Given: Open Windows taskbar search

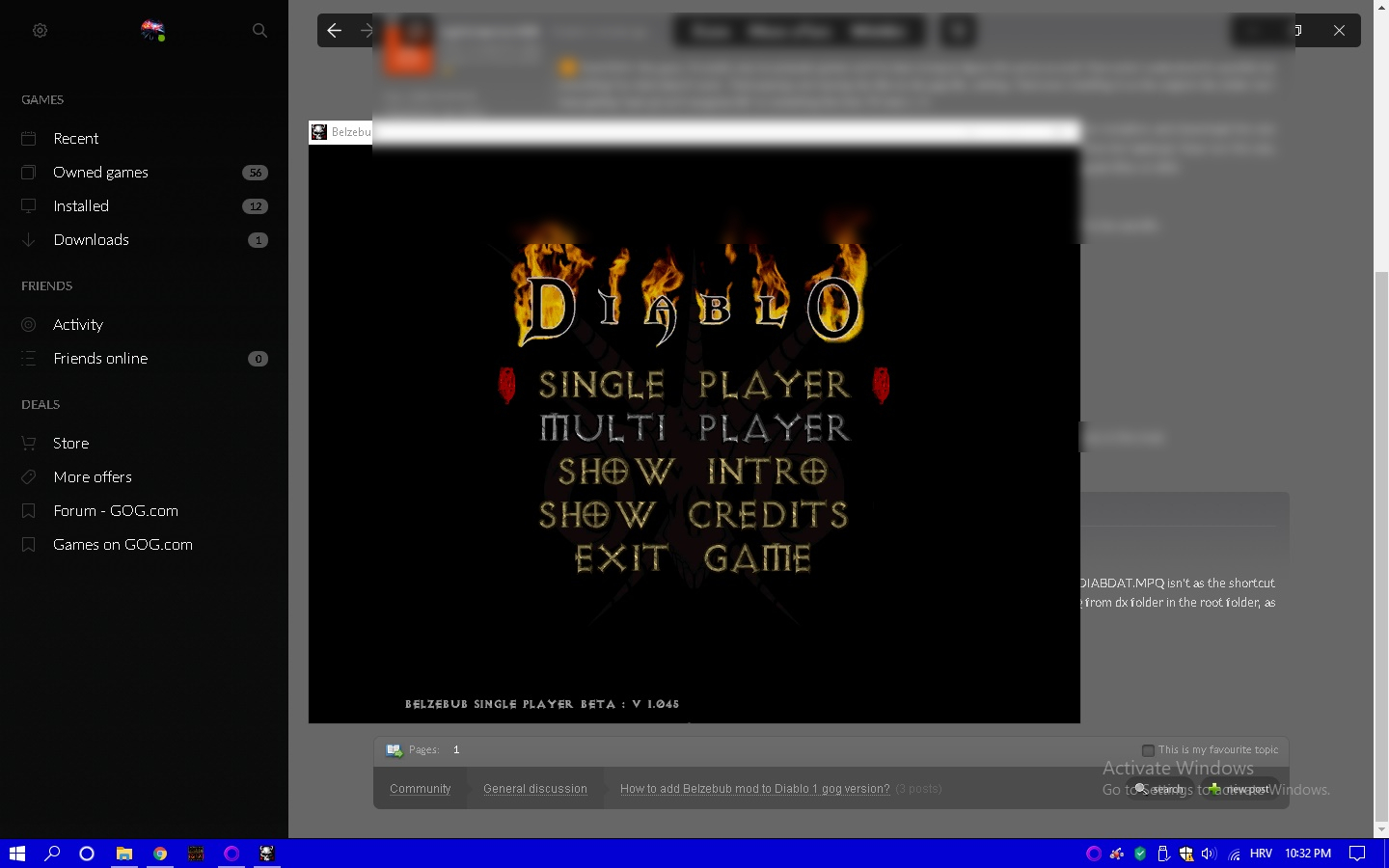Looking at the screenshot, I should click(52, 854).
